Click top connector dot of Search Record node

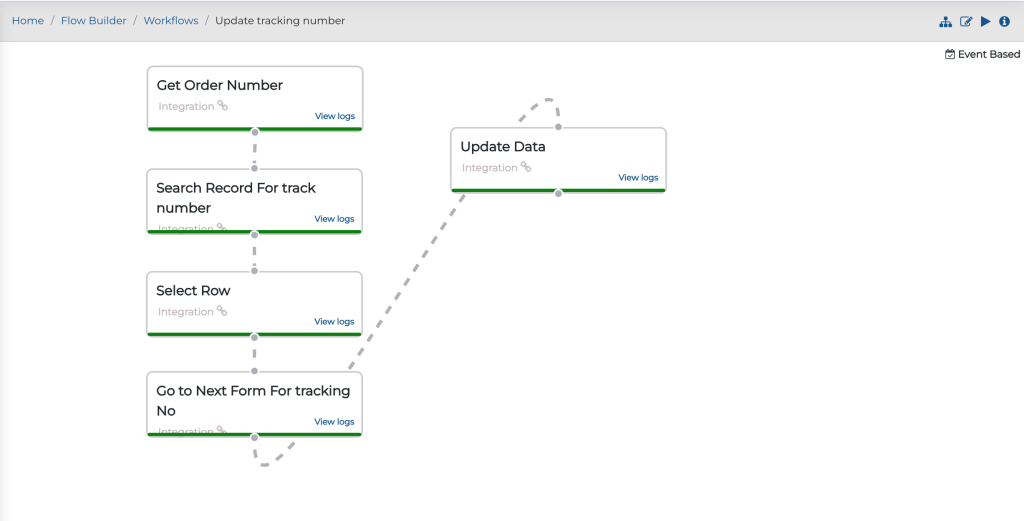[x=255, y=168]
